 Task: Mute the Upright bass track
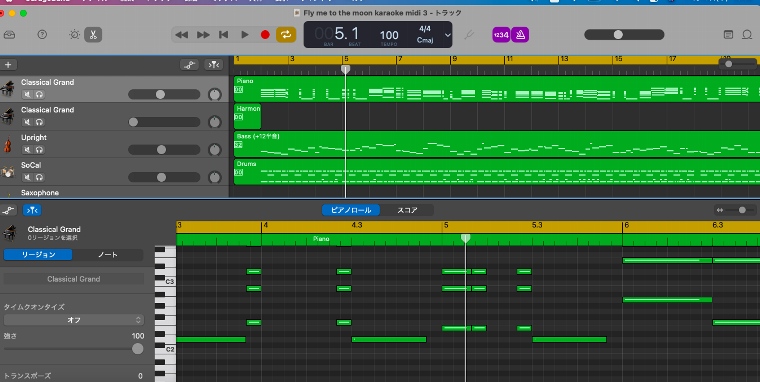tap(28, 150)
